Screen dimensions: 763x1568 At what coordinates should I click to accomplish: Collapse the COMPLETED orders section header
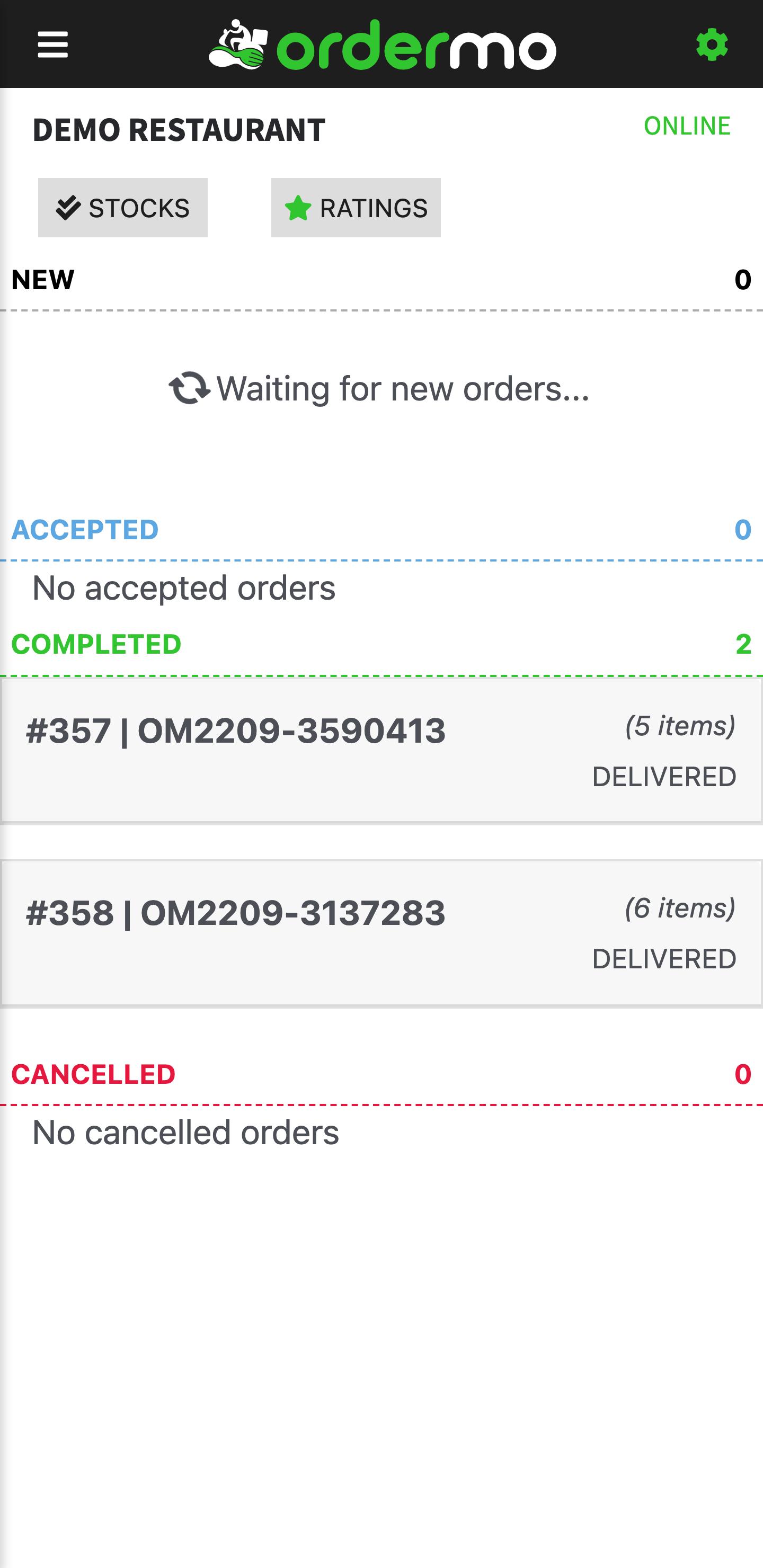[x=381, y=644]
